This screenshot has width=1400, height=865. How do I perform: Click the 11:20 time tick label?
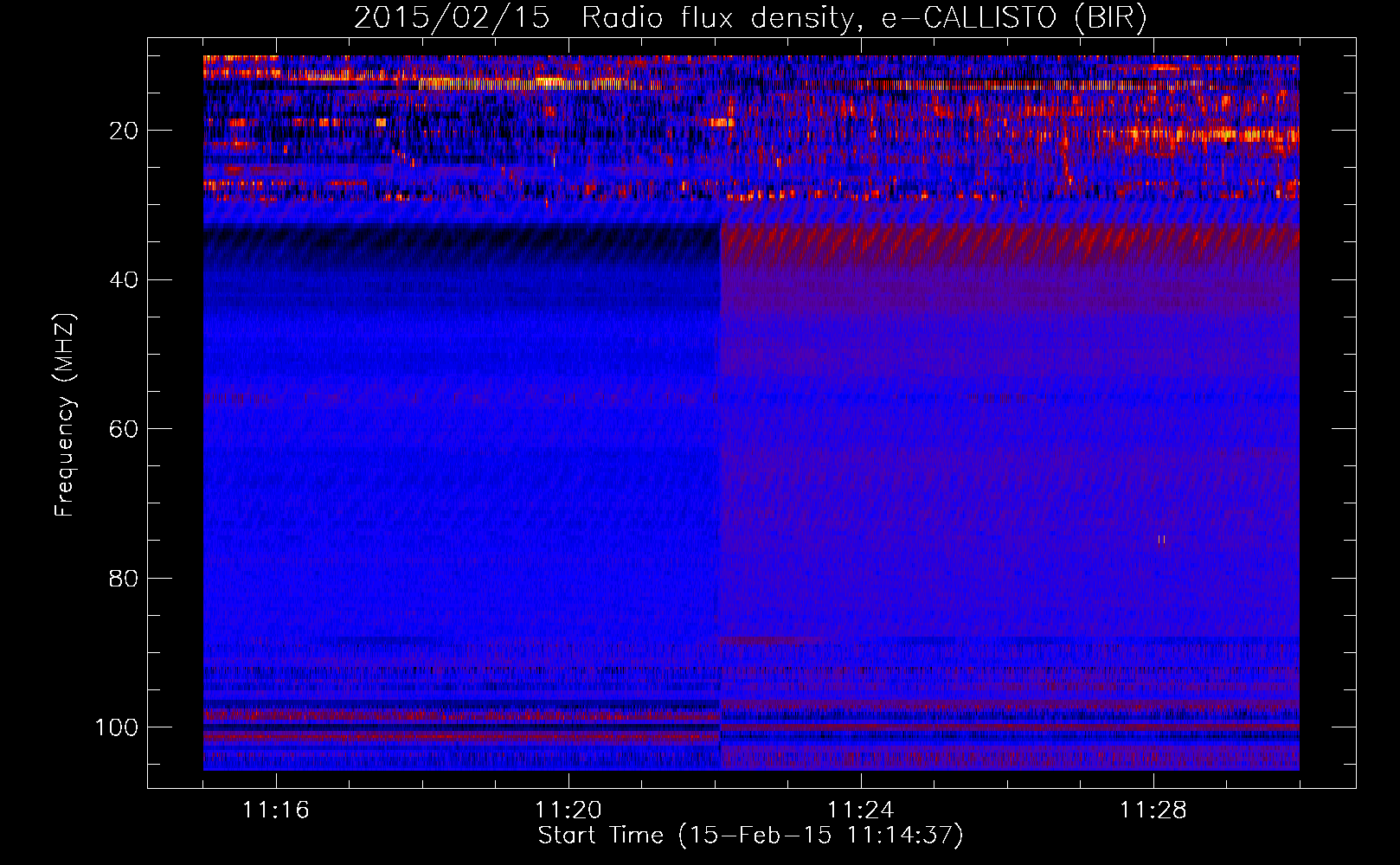(568, 811)
